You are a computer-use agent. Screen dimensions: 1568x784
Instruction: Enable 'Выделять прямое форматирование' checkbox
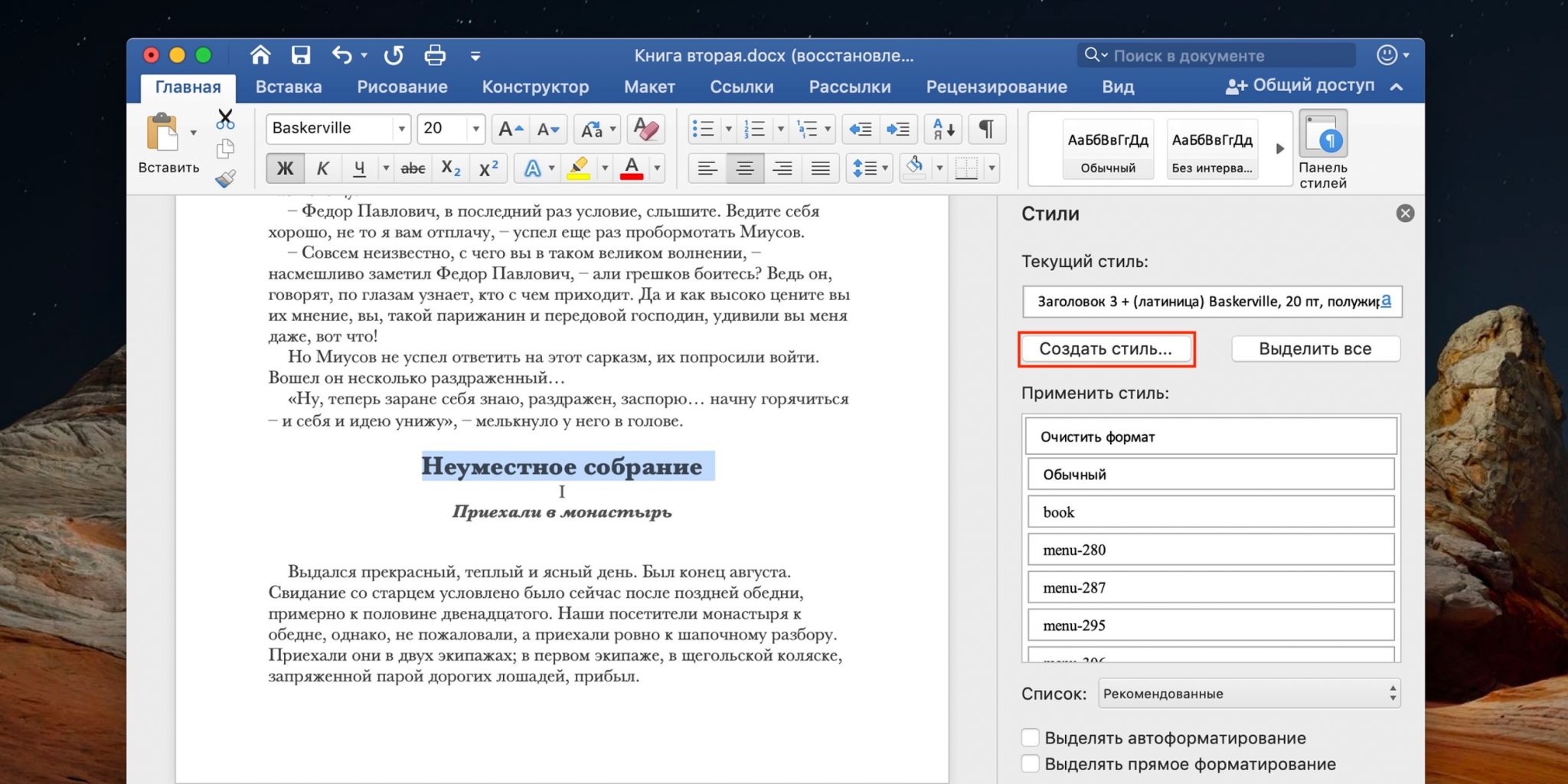1031,763
